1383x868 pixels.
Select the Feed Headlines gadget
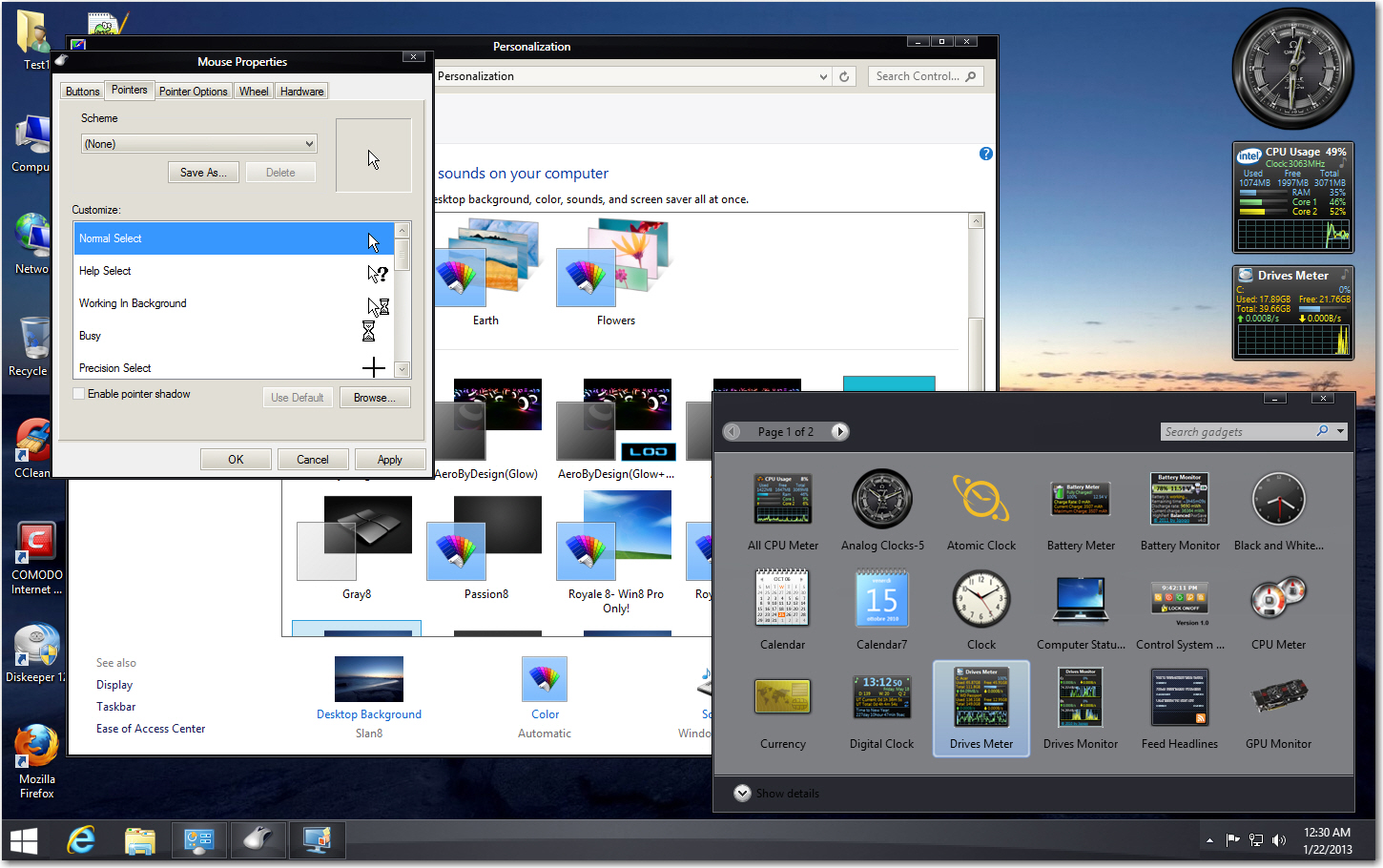point(1179,697)
